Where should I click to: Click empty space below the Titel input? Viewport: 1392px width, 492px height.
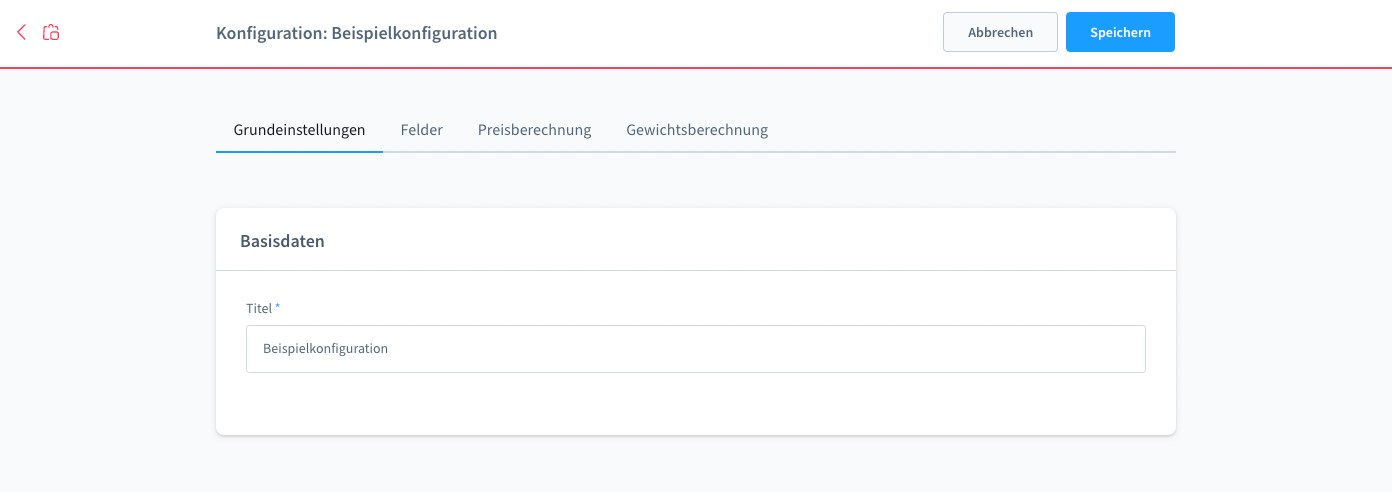695,404
